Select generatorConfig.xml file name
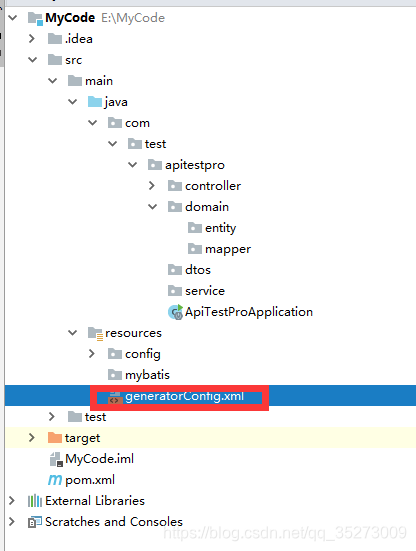Viewport: 416px width, 551px height. 184,396
